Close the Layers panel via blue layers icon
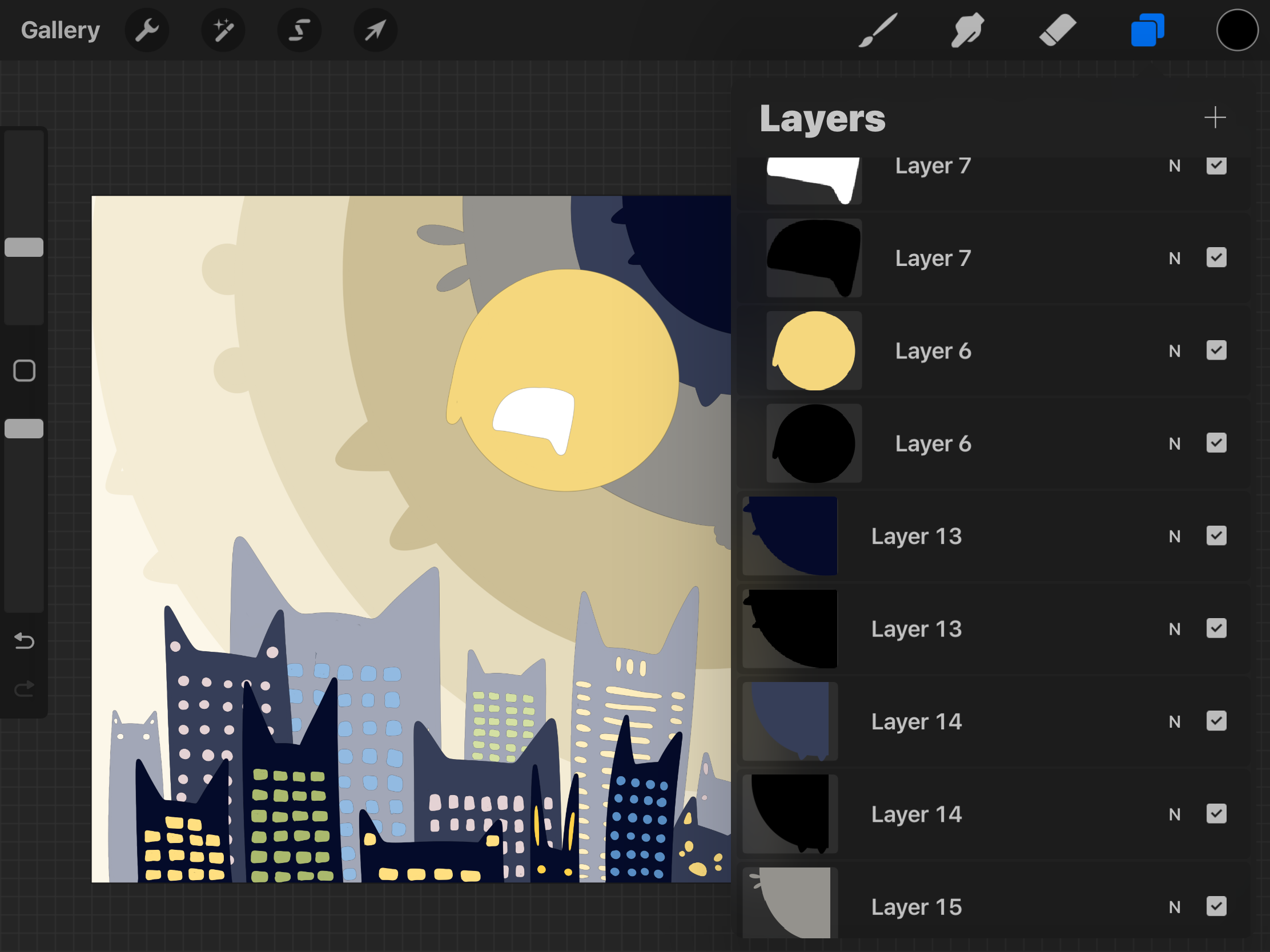 [1147, 30]
